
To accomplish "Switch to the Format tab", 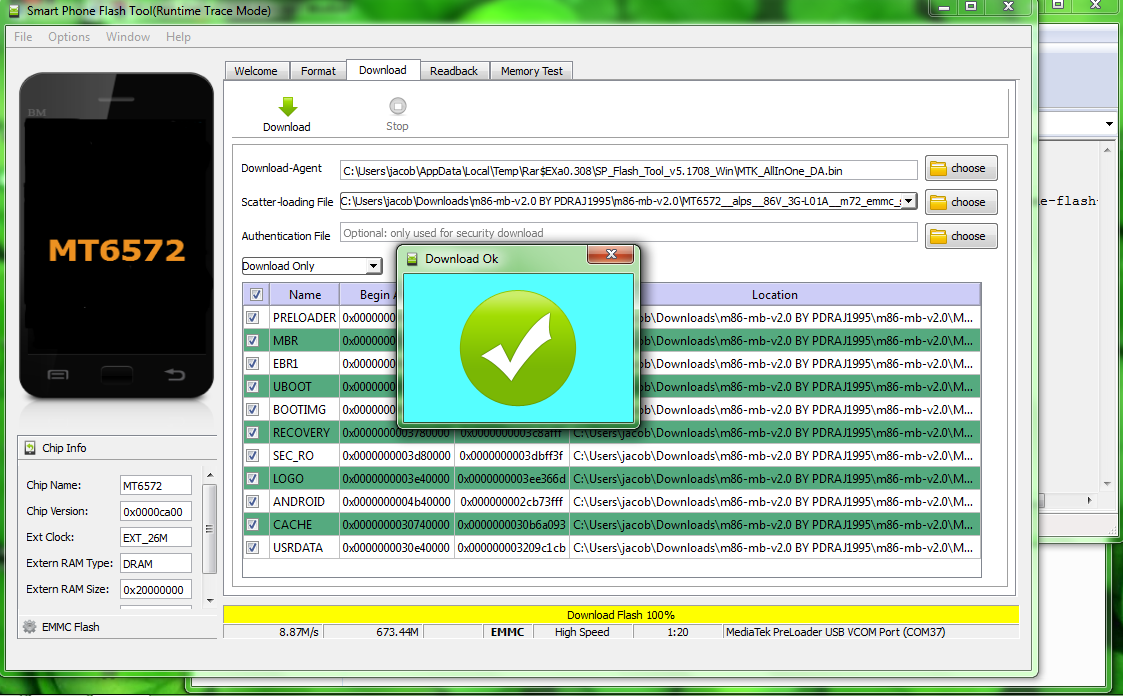I will click(x=318, y=71).
